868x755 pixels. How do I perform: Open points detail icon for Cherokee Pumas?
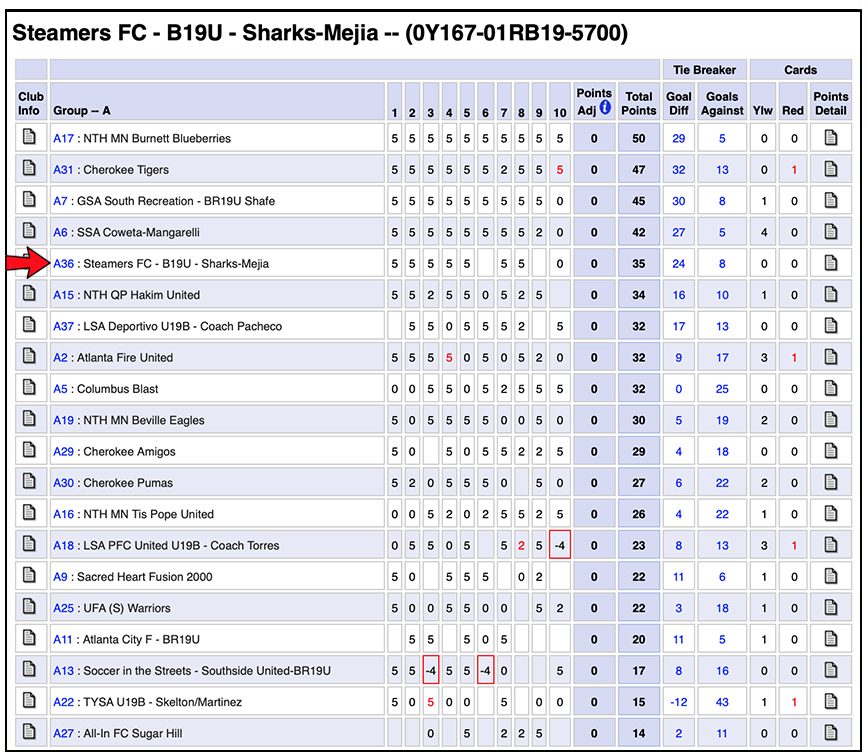point(830,482)
